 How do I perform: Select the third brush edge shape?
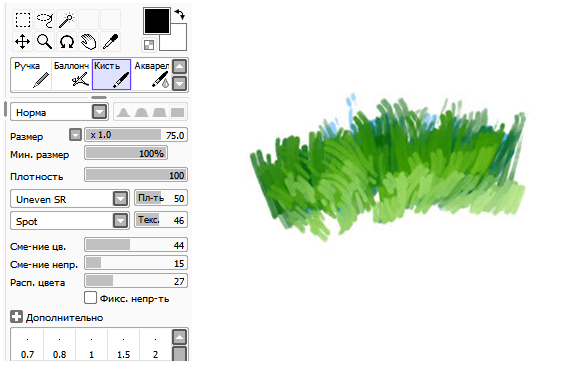pyautogui.click(x=160, y=112)
